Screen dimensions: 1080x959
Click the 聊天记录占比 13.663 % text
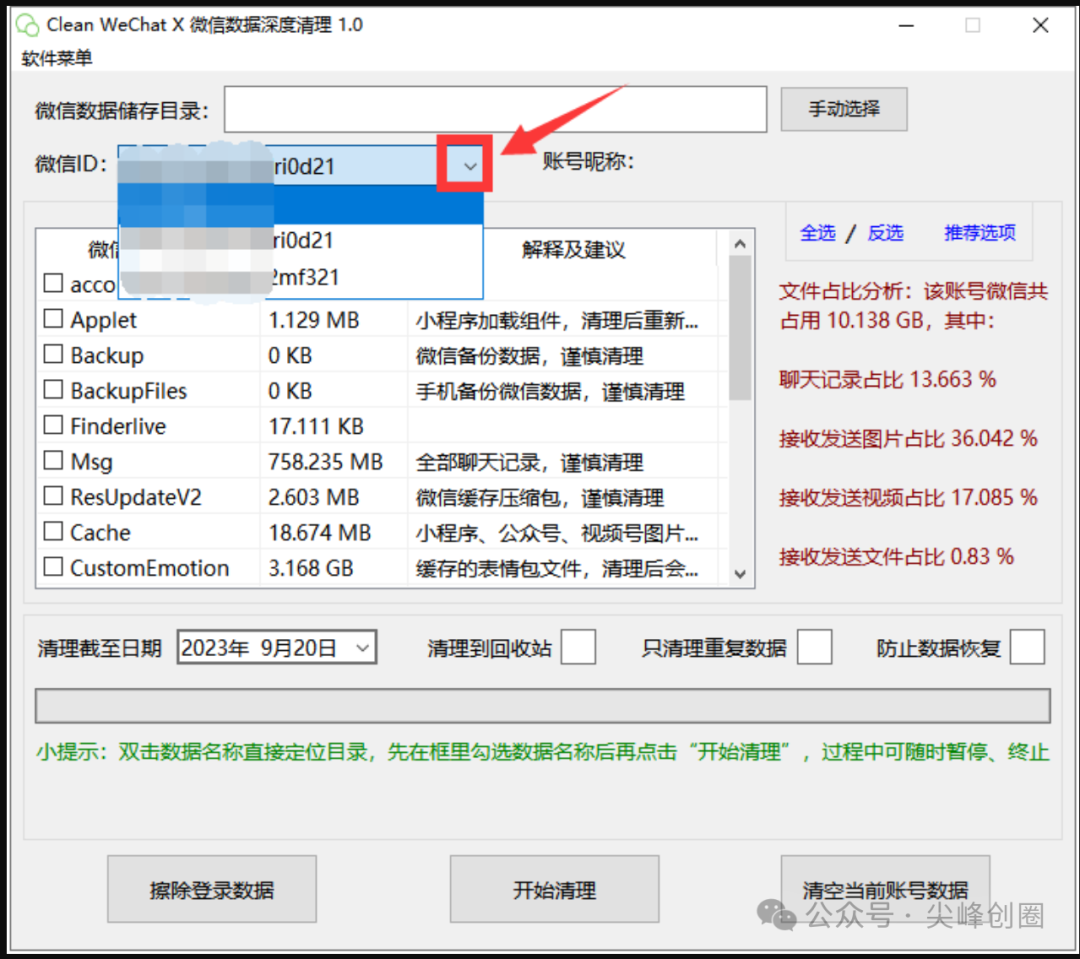[888, 379]
